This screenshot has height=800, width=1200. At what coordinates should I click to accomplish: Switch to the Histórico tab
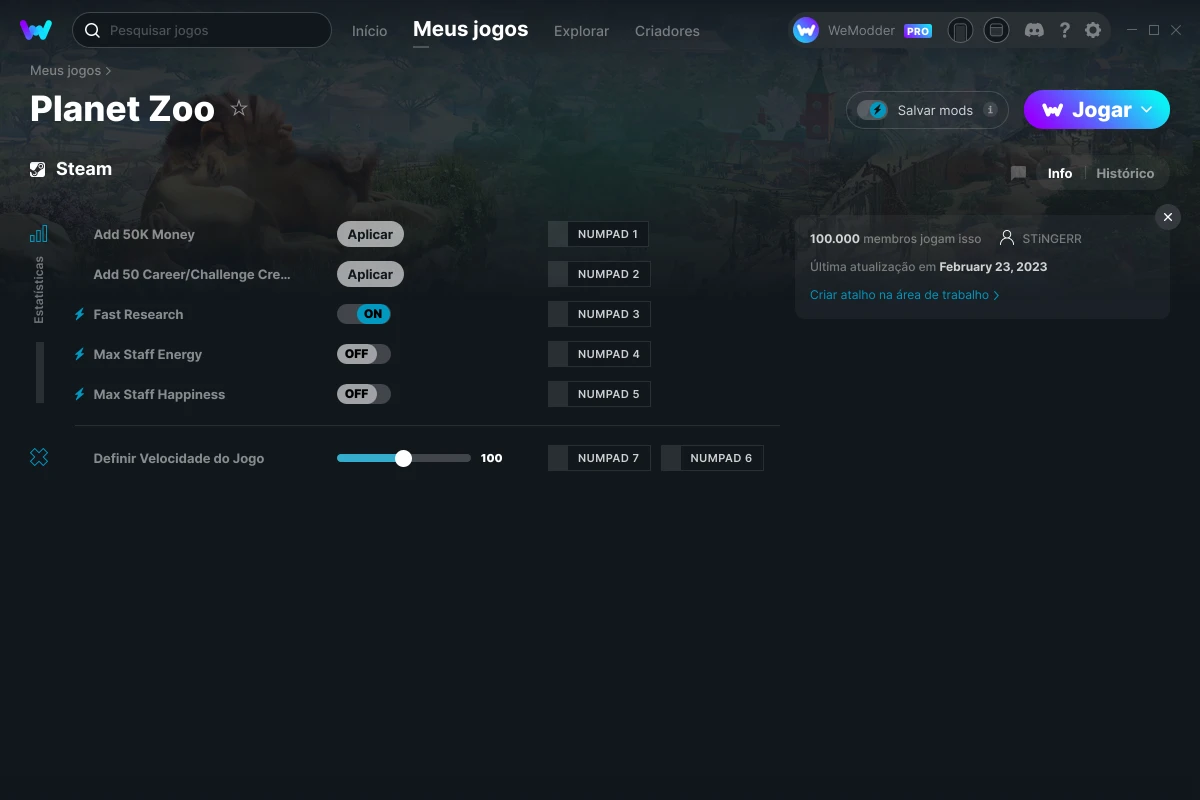coord(1125,173)
